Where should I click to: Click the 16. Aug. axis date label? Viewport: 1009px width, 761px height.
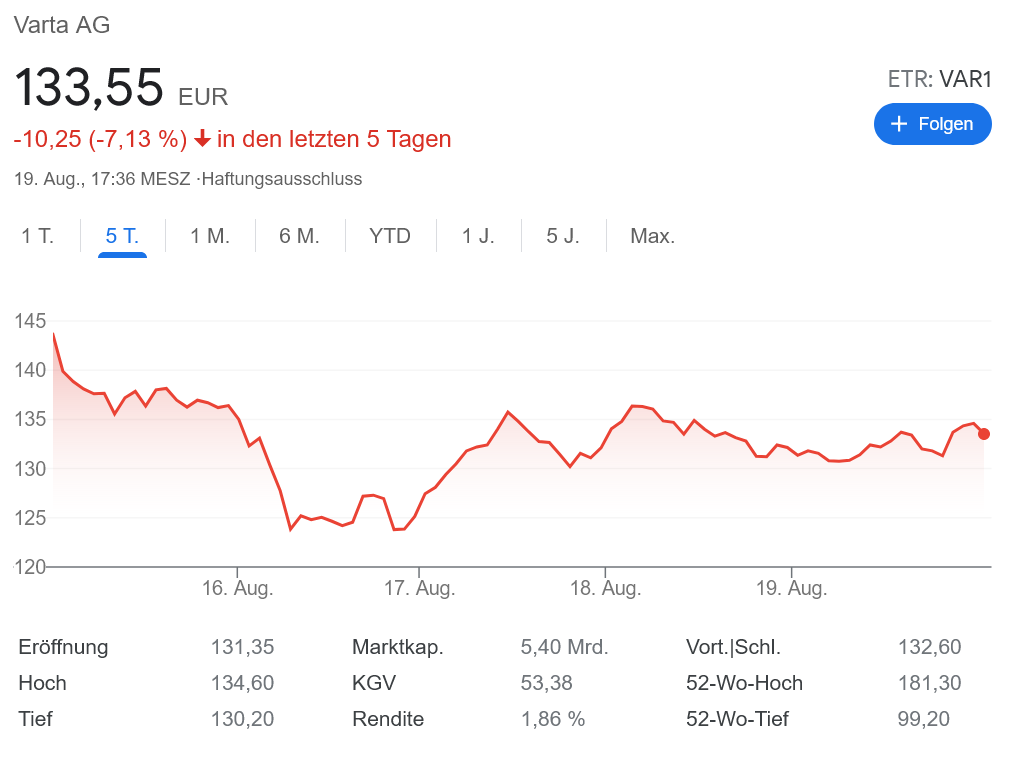point(237,589)
